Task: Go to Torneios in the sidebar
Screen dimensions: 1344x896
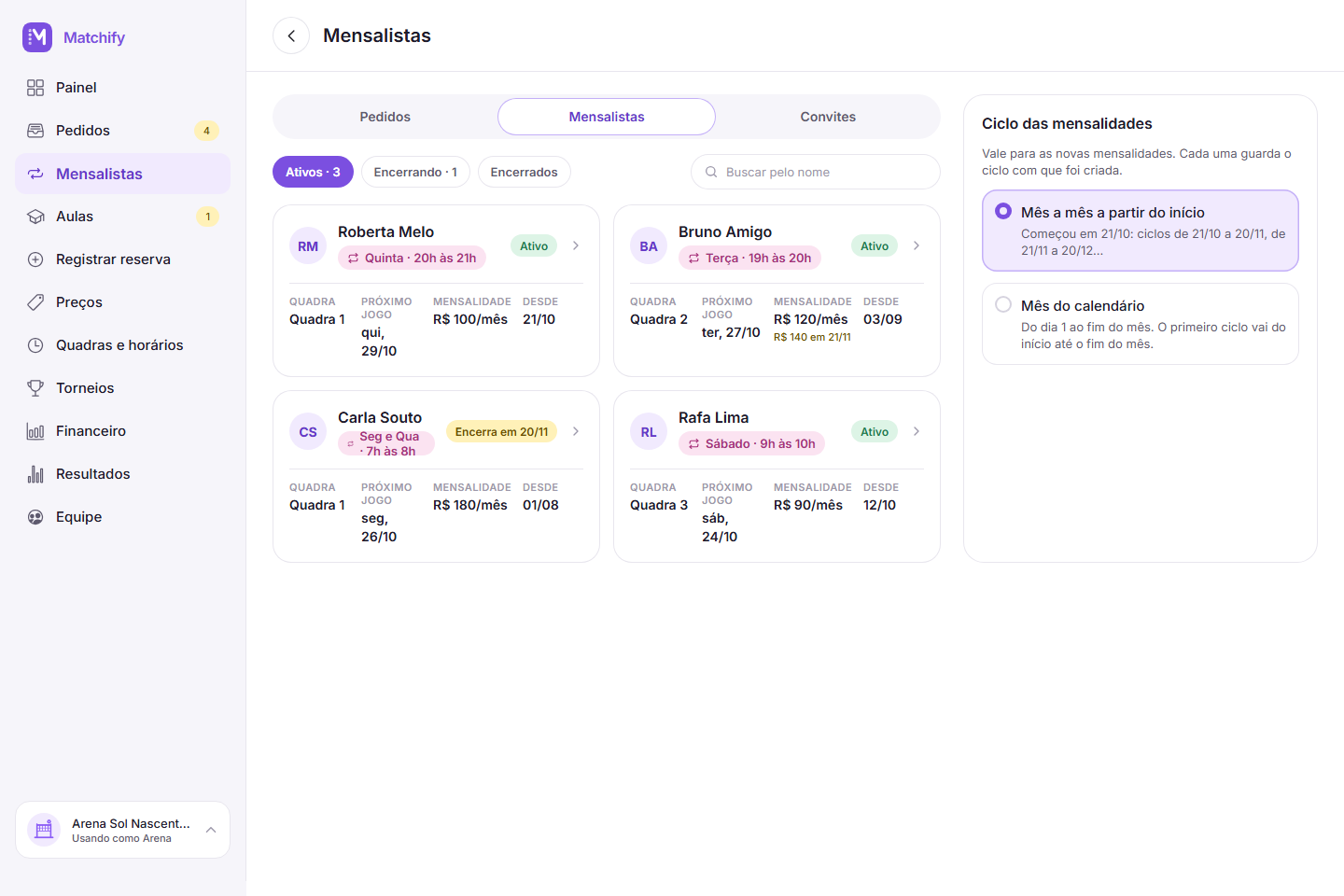Action: tap(122, 388)
